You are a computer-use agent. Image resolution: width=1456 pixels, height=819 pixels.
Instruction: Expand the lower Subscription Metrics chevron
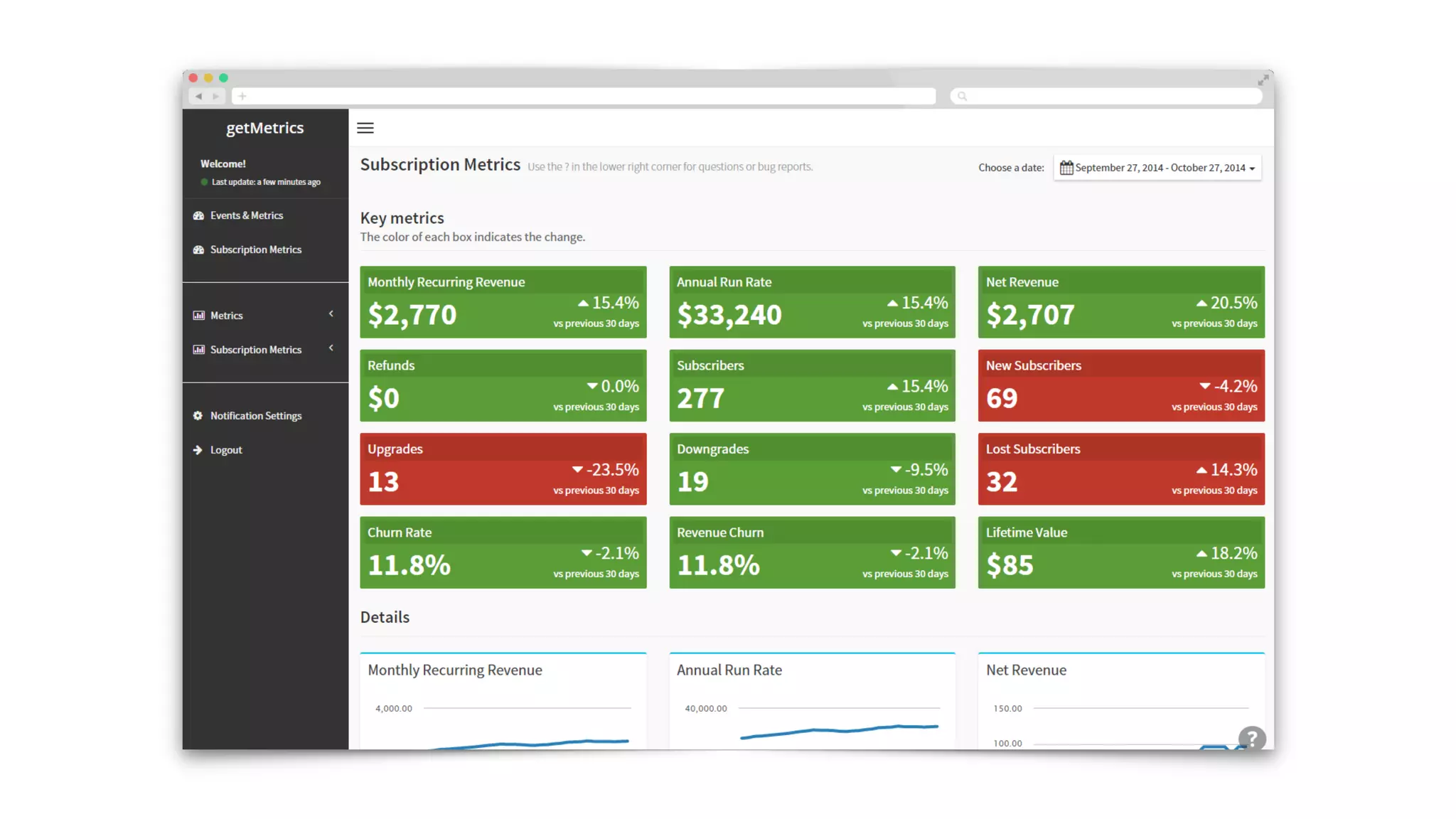coord(331,348)
